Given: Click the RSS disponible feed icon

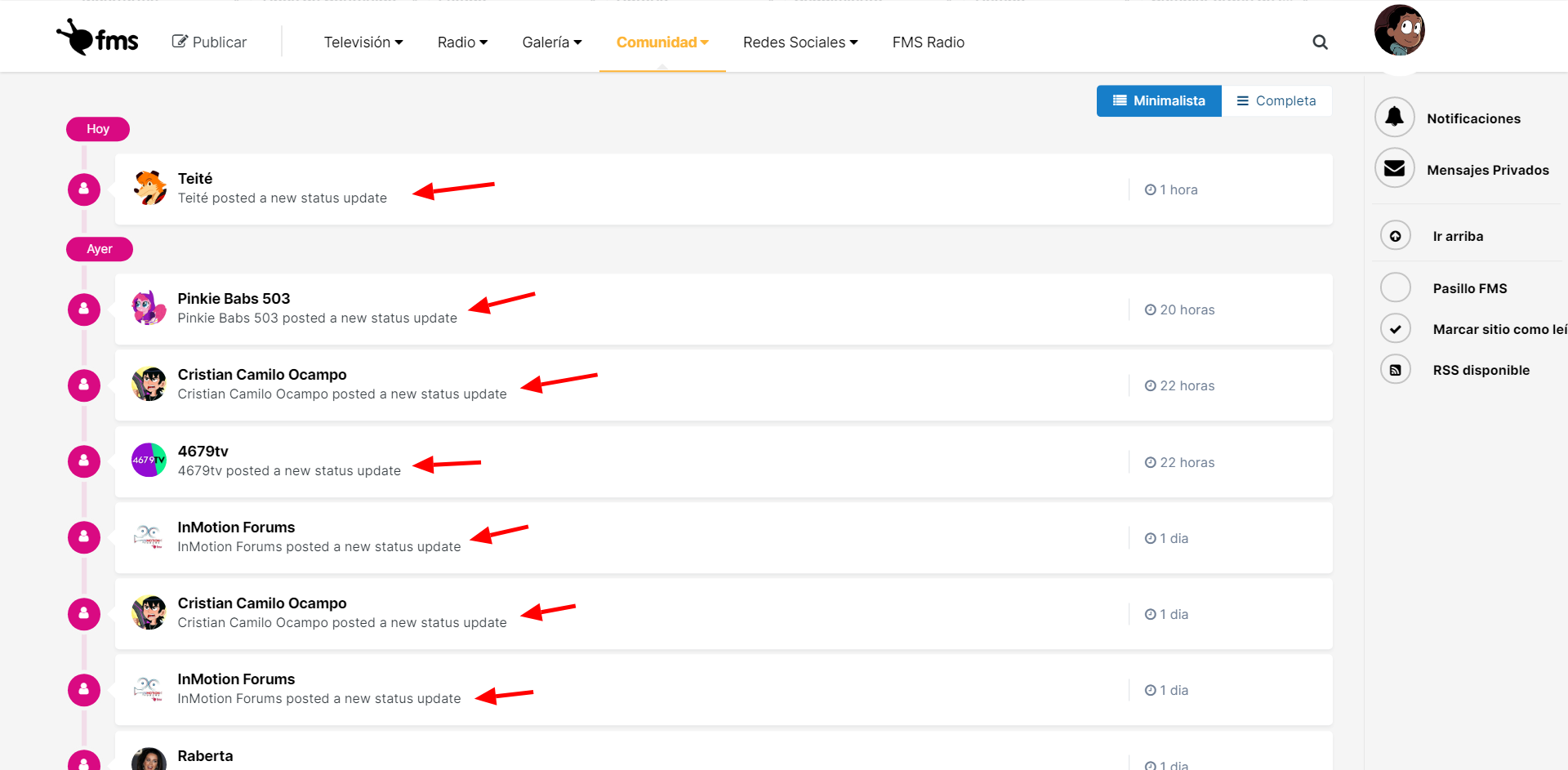Looking at the screenshot, I should pos(1396,370).
